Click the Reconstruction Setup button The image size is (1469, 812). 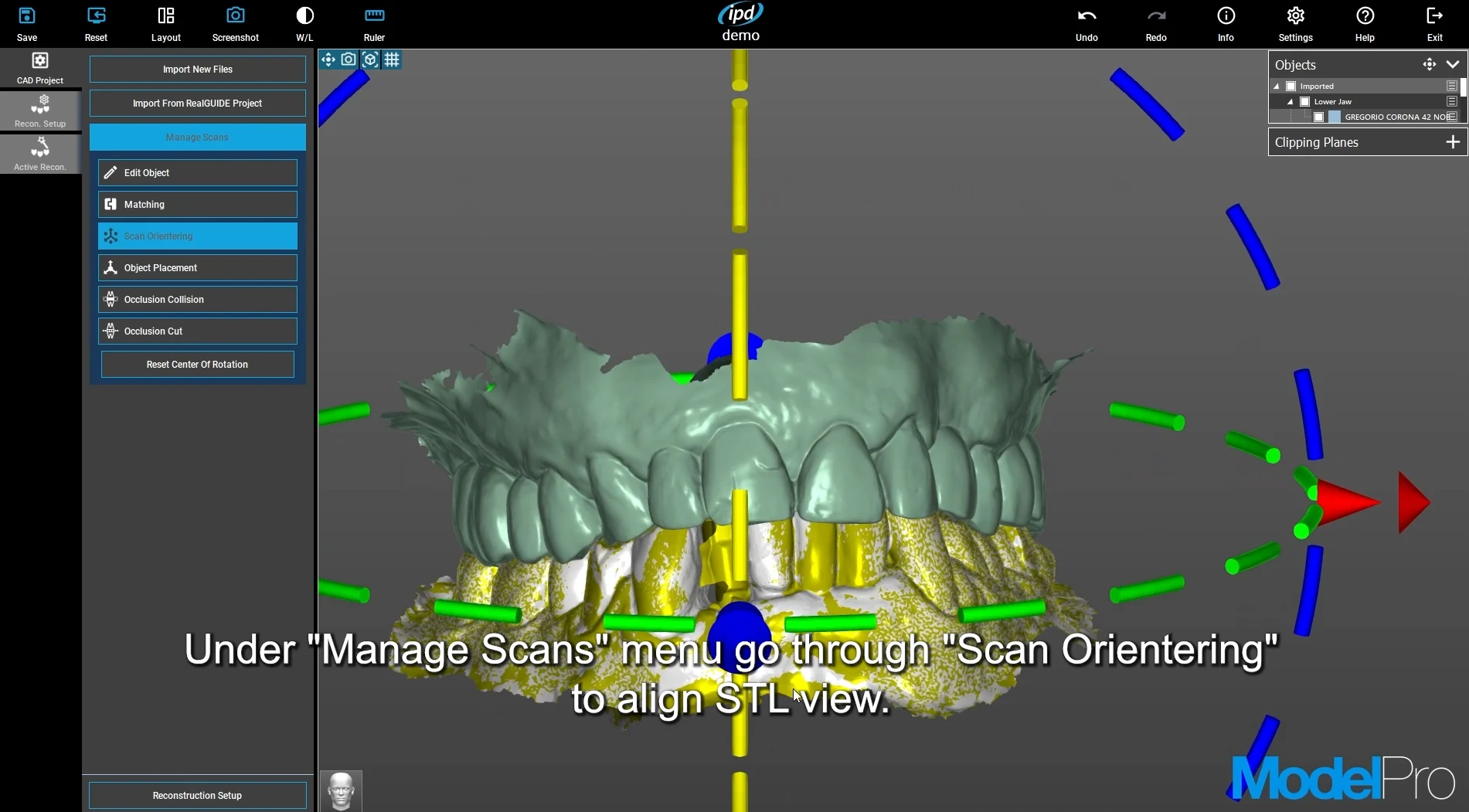pos(198,795)
